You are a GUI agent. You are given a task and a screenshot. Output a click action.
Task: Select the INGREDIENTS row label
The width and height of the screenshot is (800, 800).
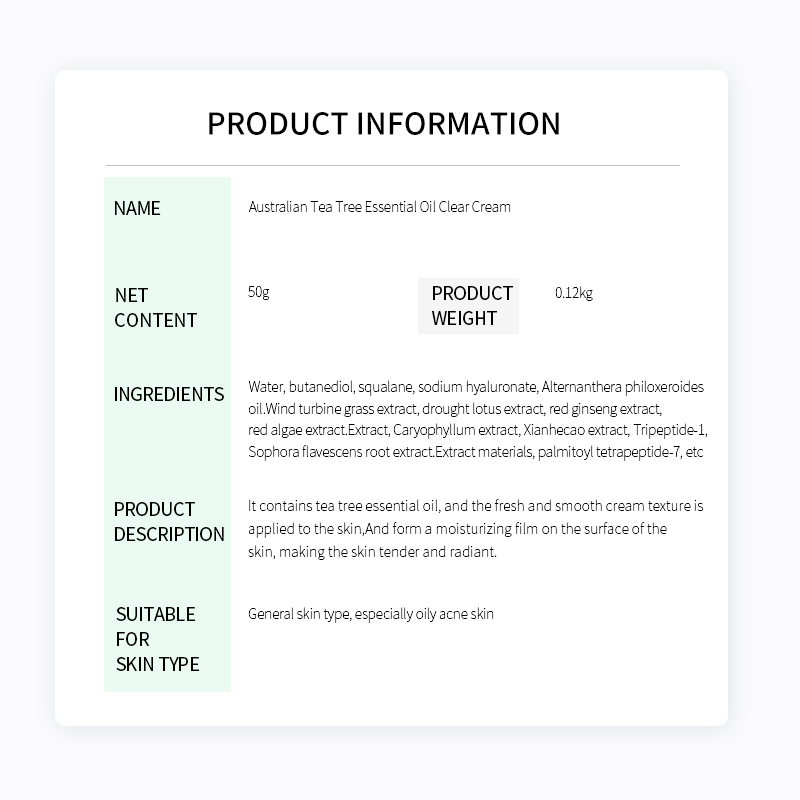click(x=169, y=394)
